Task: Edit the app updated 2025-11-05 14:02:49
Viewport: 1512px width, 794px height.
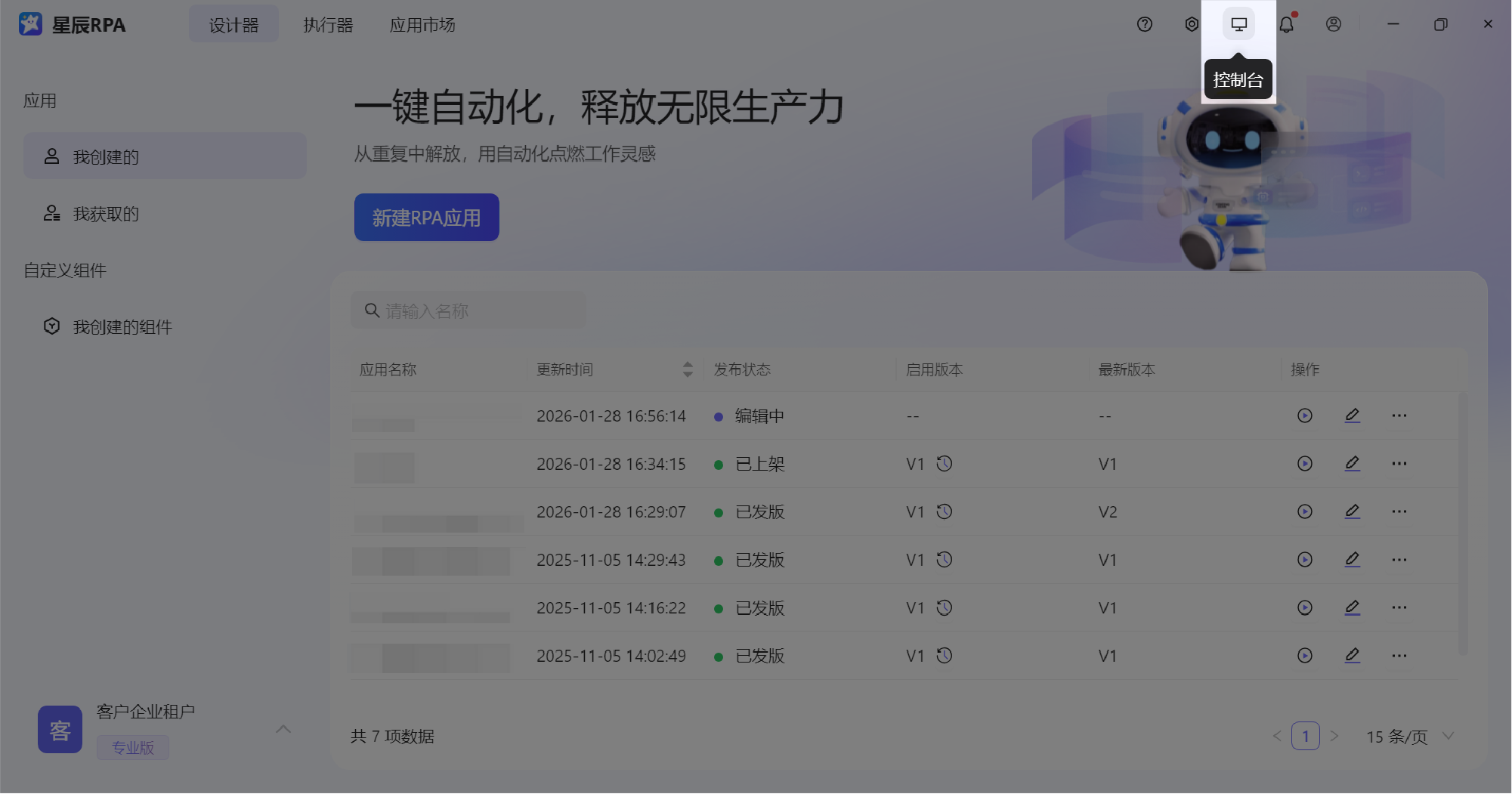Action: point(1352,656)
